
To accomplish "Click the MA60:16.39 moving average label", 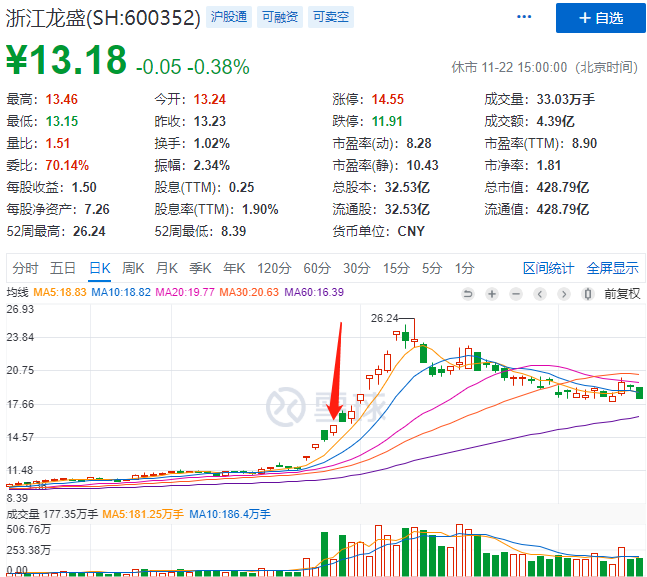I will point(314,292).
